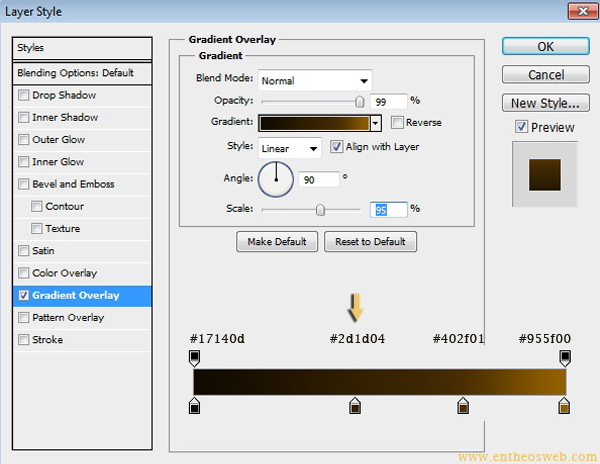Click the Opacity slider track
The height and width of the screenshot is (464, 600).
tap(310, 102)
